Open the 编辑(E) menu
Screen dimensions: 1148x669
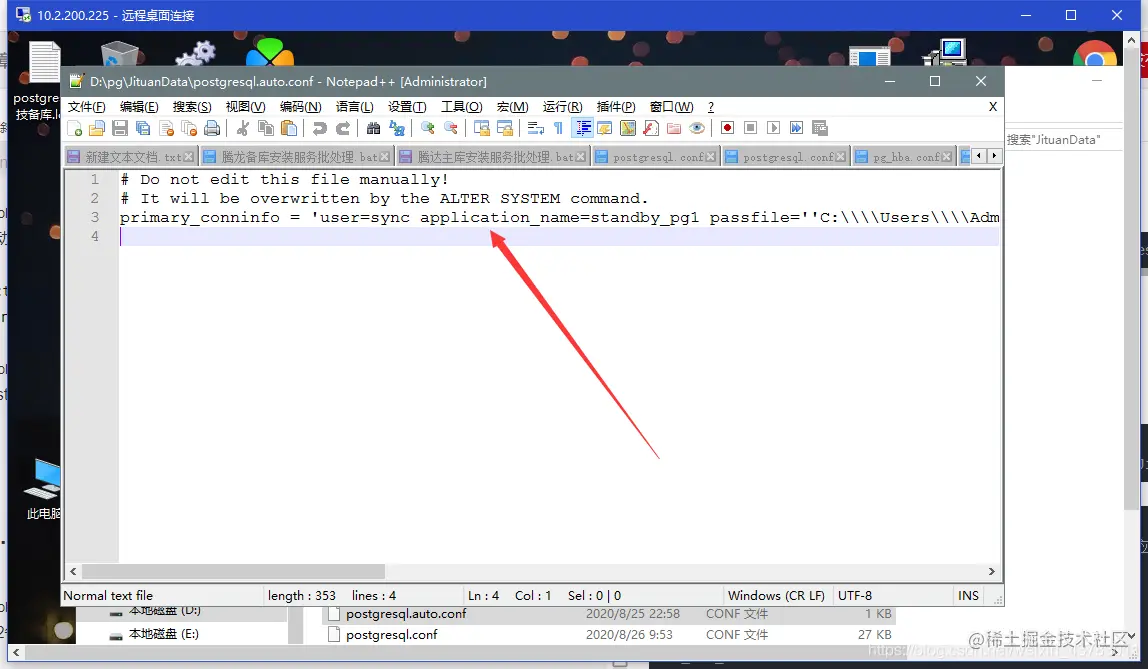pos(139,107)
